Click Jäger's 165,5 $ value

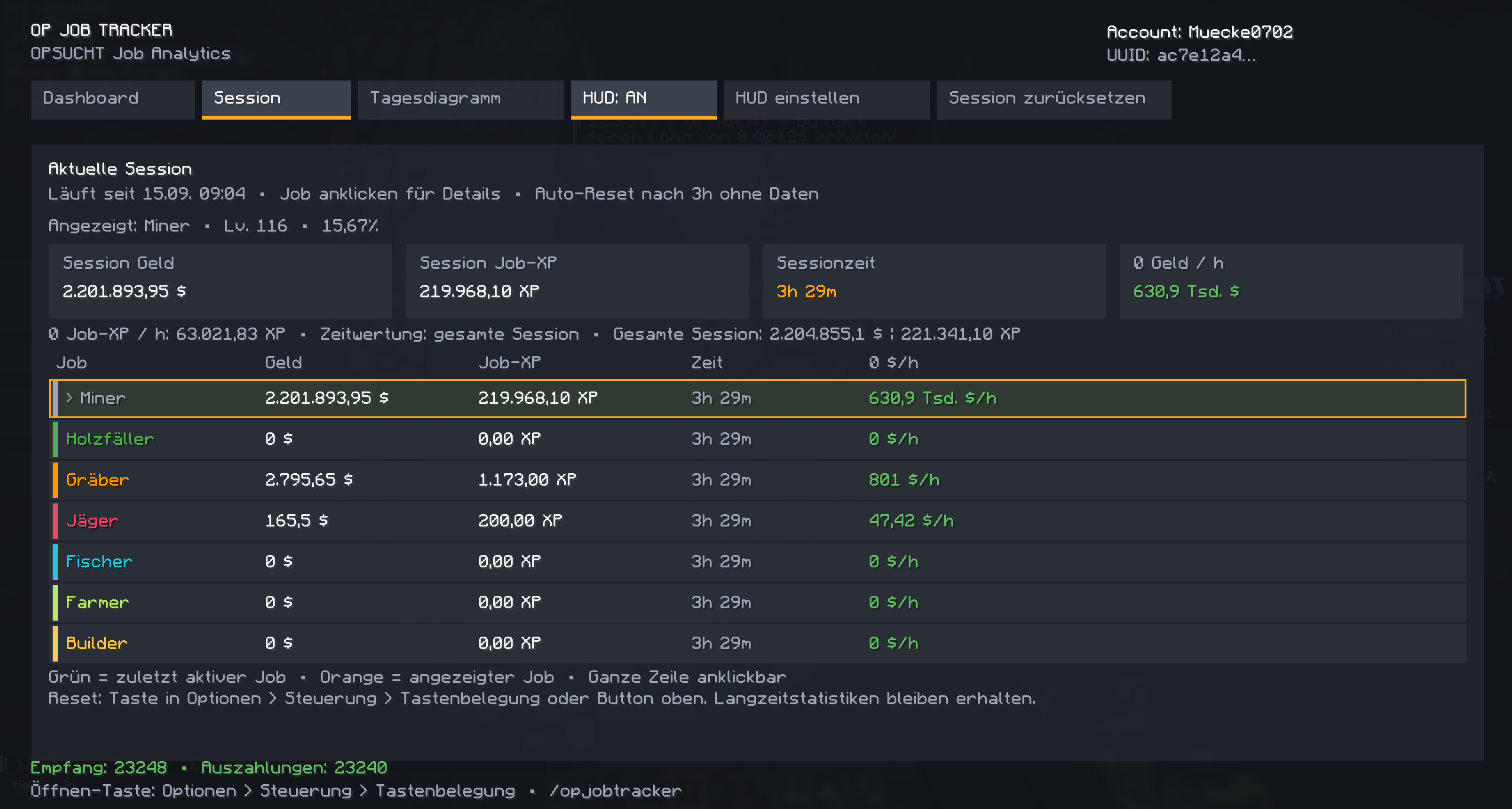[x=297, y=521]
